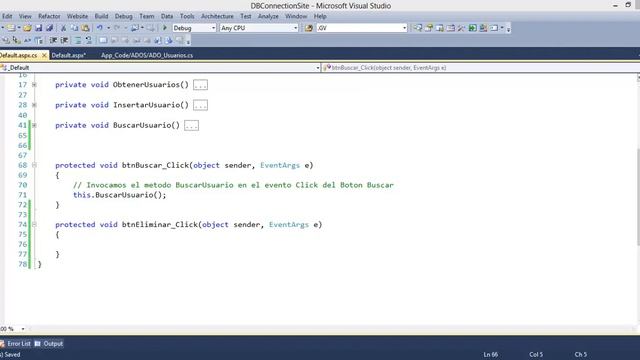Click the Ln 66 status bar indicator
Screen dimensions: 640x360
(490, 355)
